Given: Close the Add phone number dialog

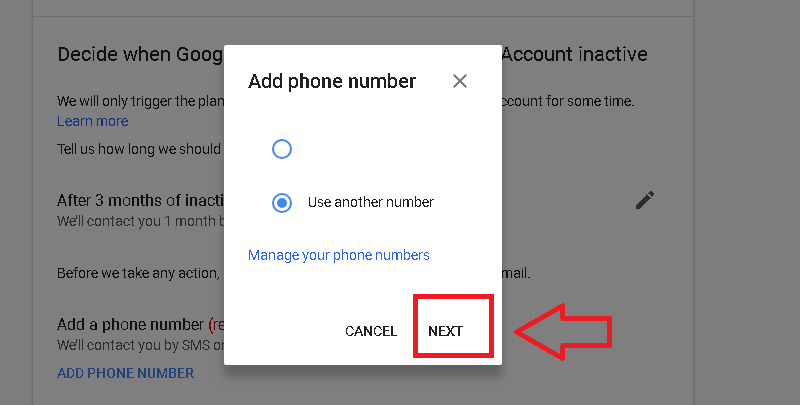Looking at the screenshot, I should (460, 81).
